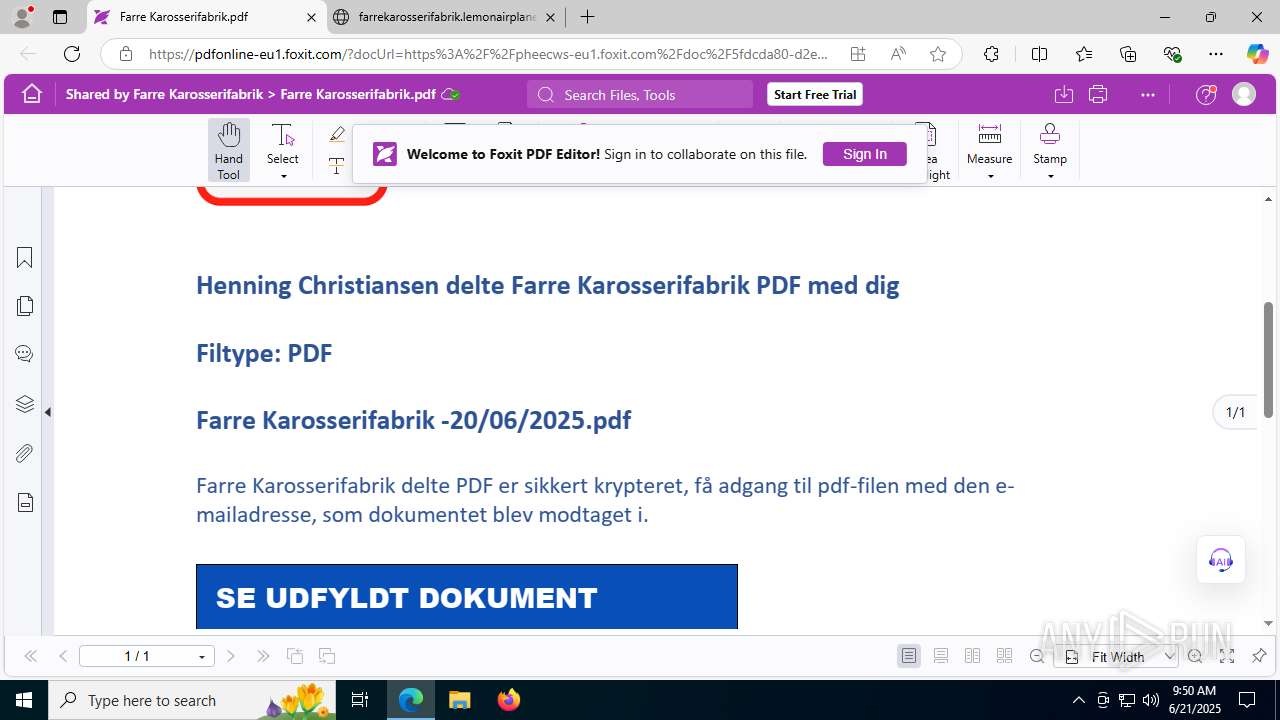Refresh the browser page
The width and height of the screenshot is (1280, 720).
pos(72,54)
